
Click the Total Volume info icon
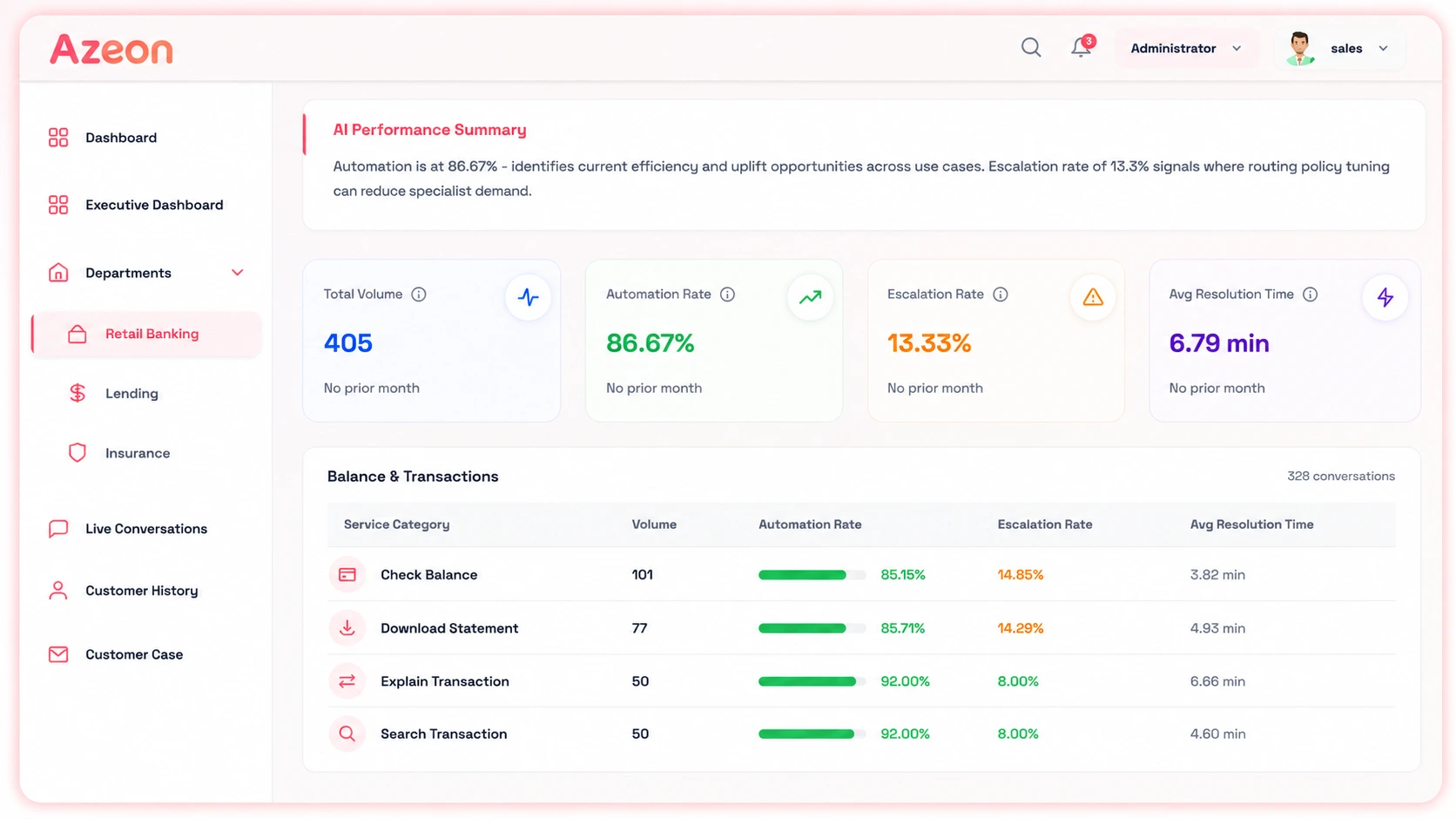(419, 294)
